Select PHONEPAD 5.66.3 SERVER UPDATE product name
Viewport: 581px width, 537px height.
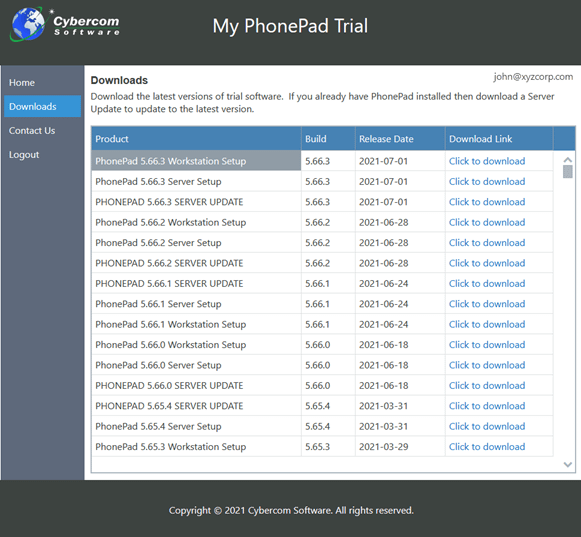click(x=169, y=202)
